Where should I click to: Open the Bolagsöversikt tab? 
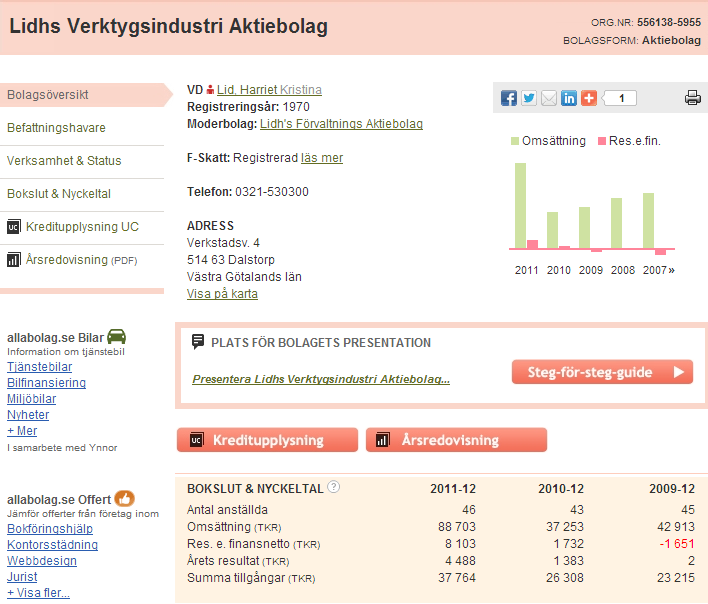click(86, 95)
